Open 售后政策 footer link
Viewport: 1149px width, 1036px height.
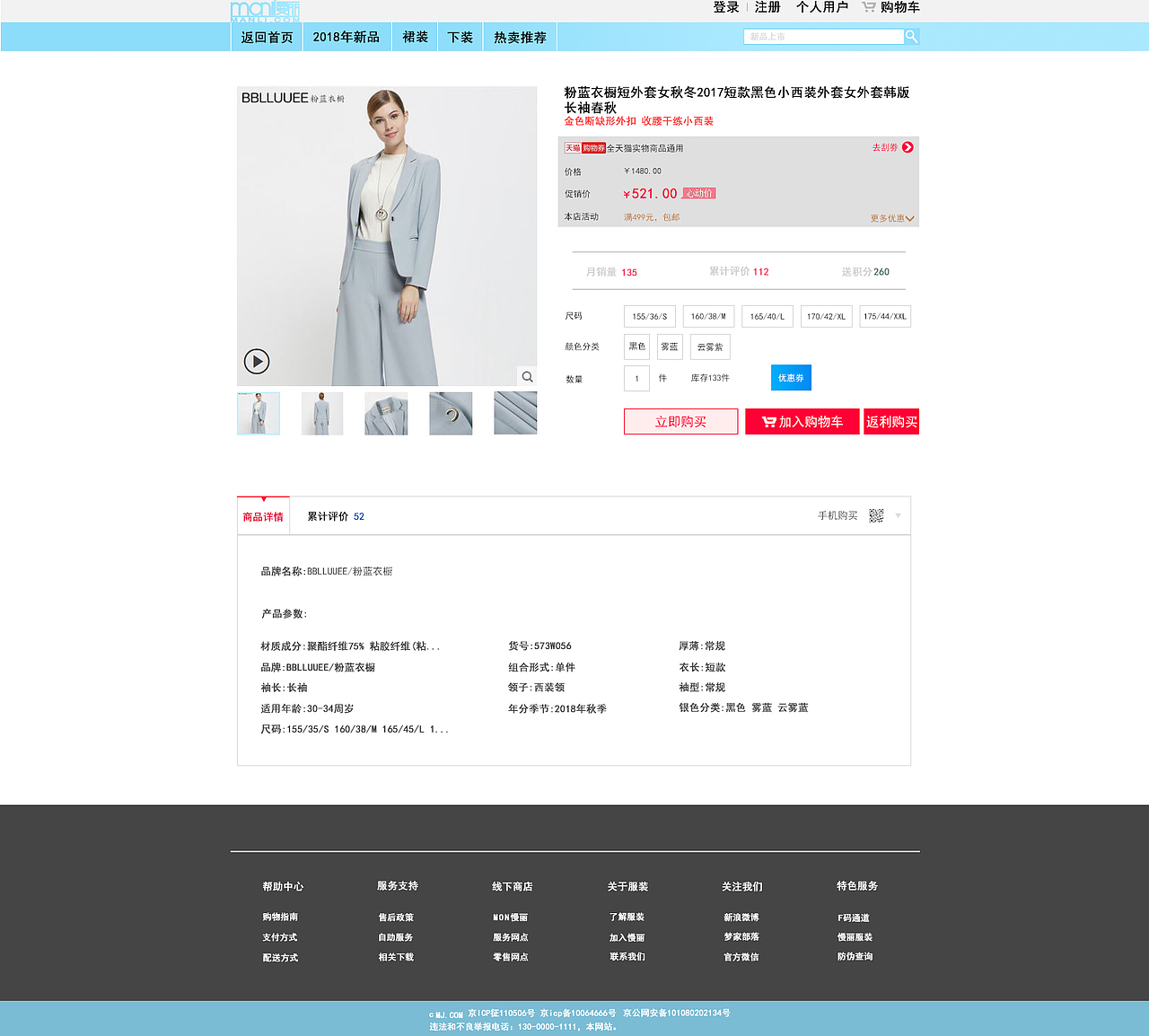[396, 917]
